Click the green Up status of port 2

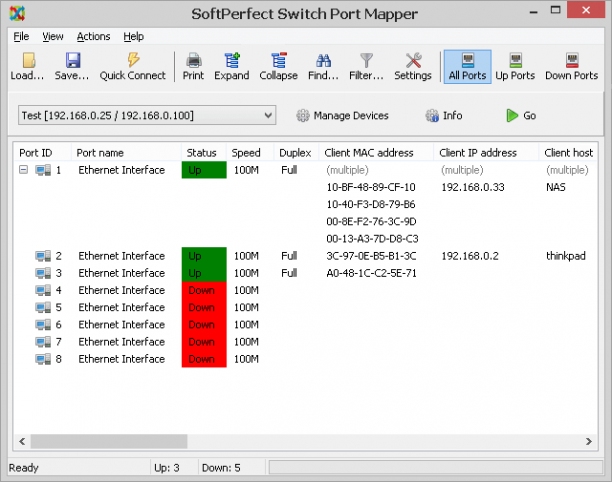click(x=204, y=256)
